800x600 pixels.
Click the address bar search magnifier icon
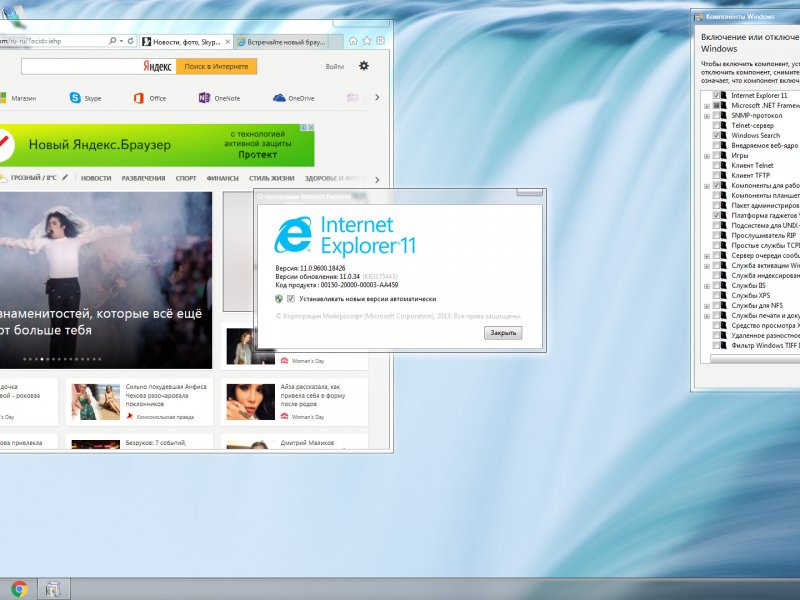(112, 41)
